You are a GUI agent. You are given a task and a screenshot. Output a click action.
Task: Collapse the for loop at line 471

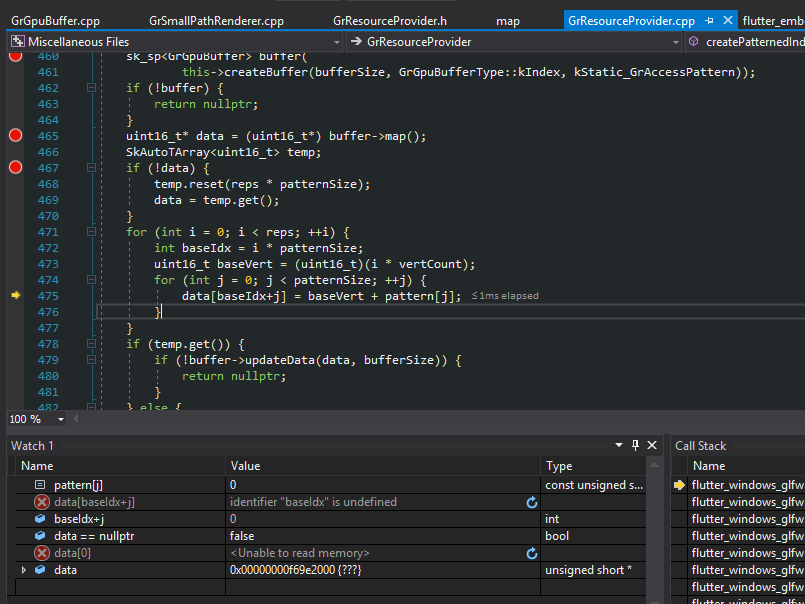[x=92, y=232]
